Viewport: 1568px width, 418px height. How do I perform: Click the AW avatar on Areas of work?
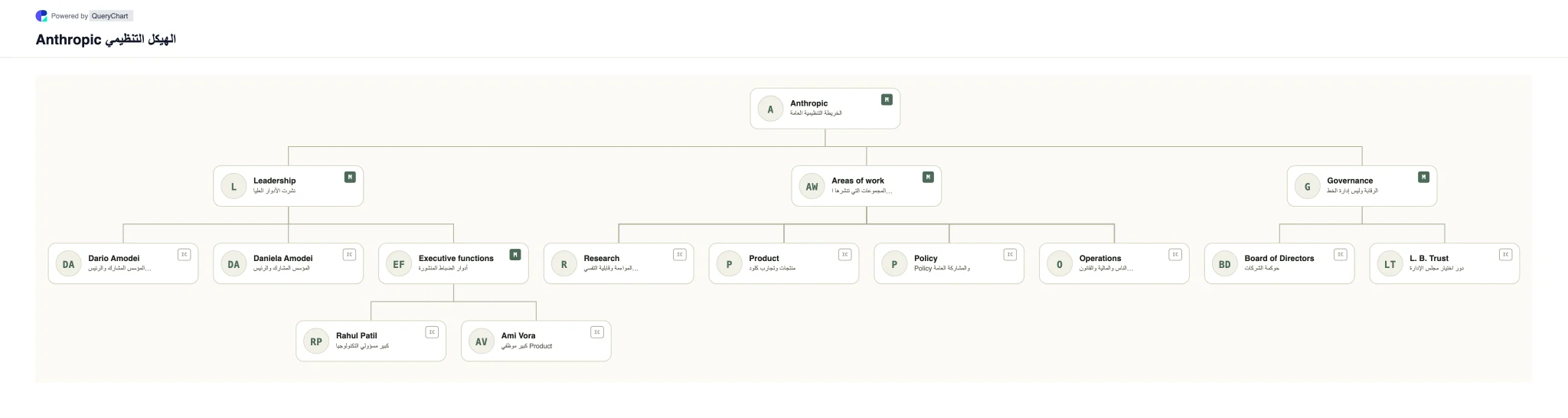coord(812,186)
